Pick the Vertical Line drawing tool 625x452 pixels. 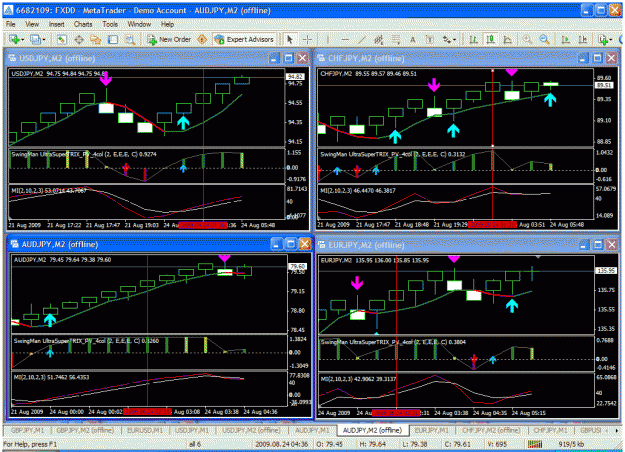point(328,39)
